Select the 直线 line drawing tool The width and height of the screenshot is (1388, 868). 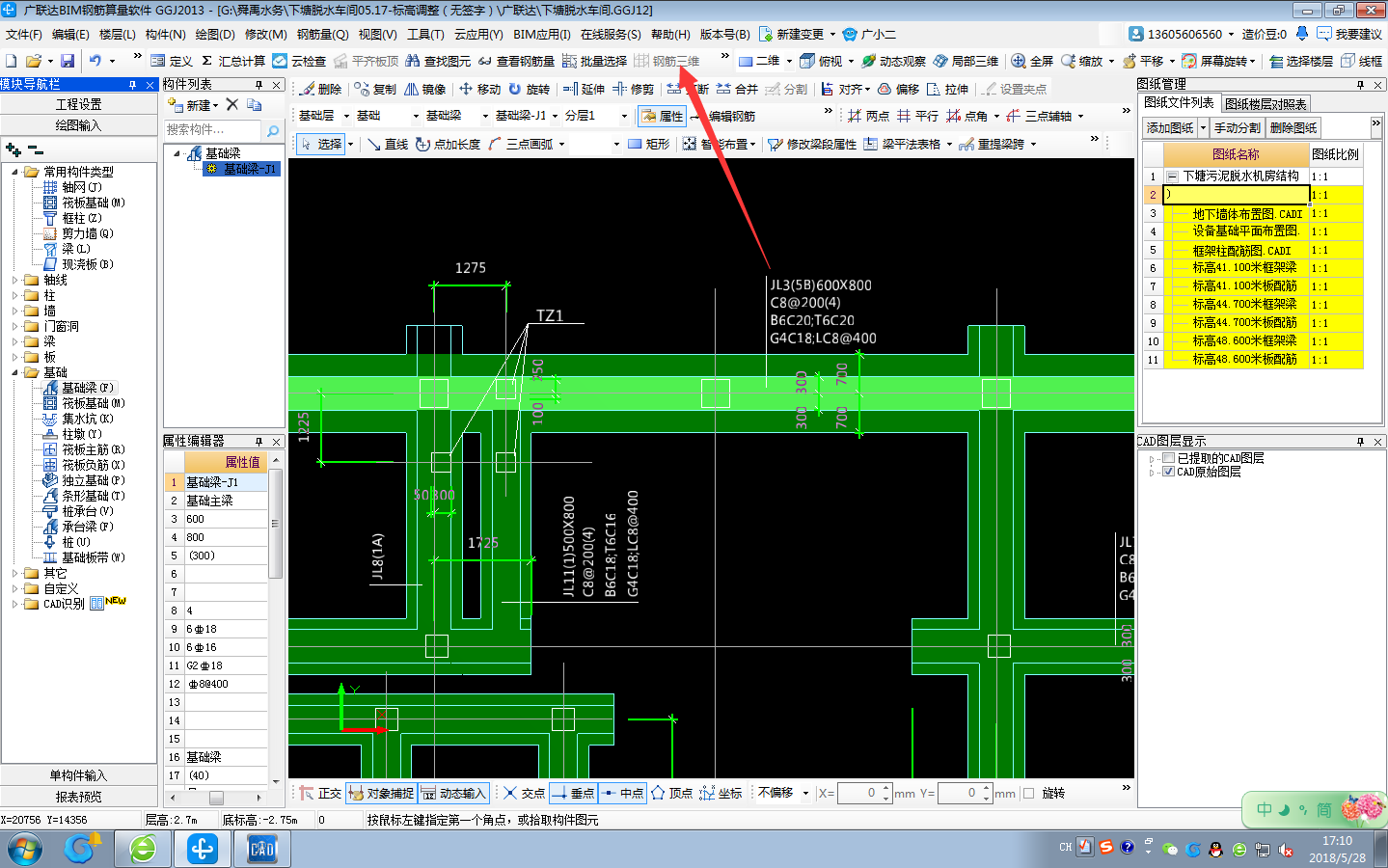coord(388,144)
